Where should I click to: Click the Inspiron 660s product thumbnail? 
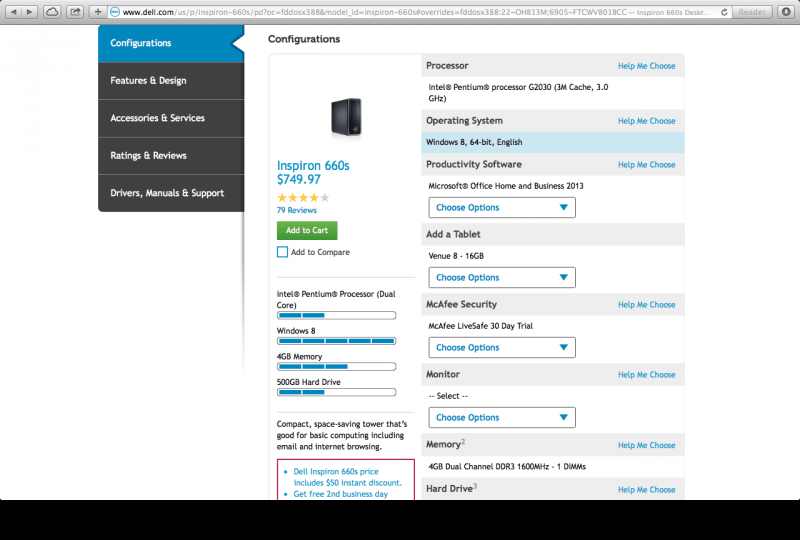[346, 117]
